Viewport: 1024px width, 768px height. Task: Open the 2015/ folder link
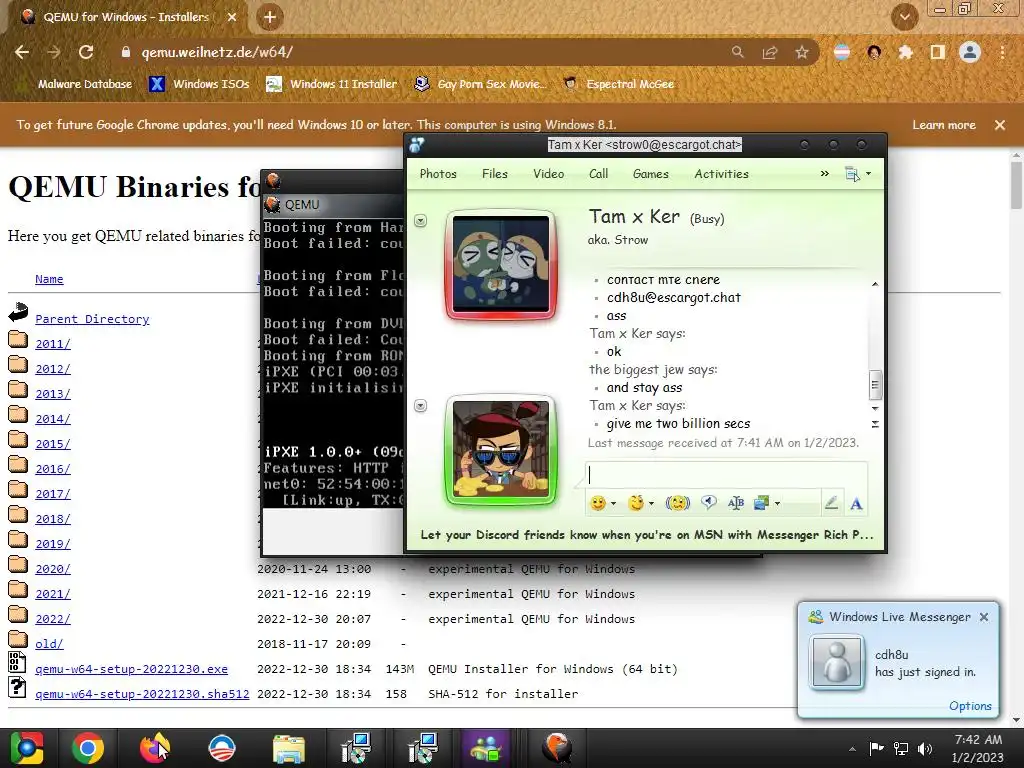click(53, 444)
